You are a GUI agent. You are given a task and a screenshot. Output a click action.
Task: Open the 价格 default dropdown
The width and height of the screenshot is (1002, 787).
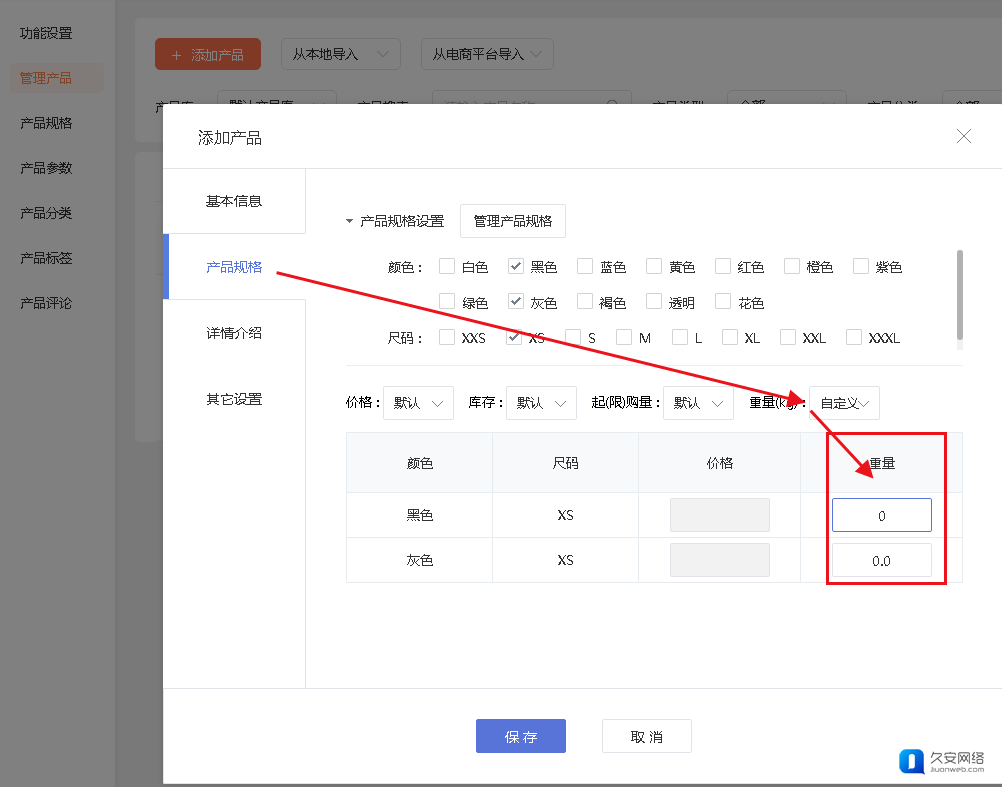point(418,403)
